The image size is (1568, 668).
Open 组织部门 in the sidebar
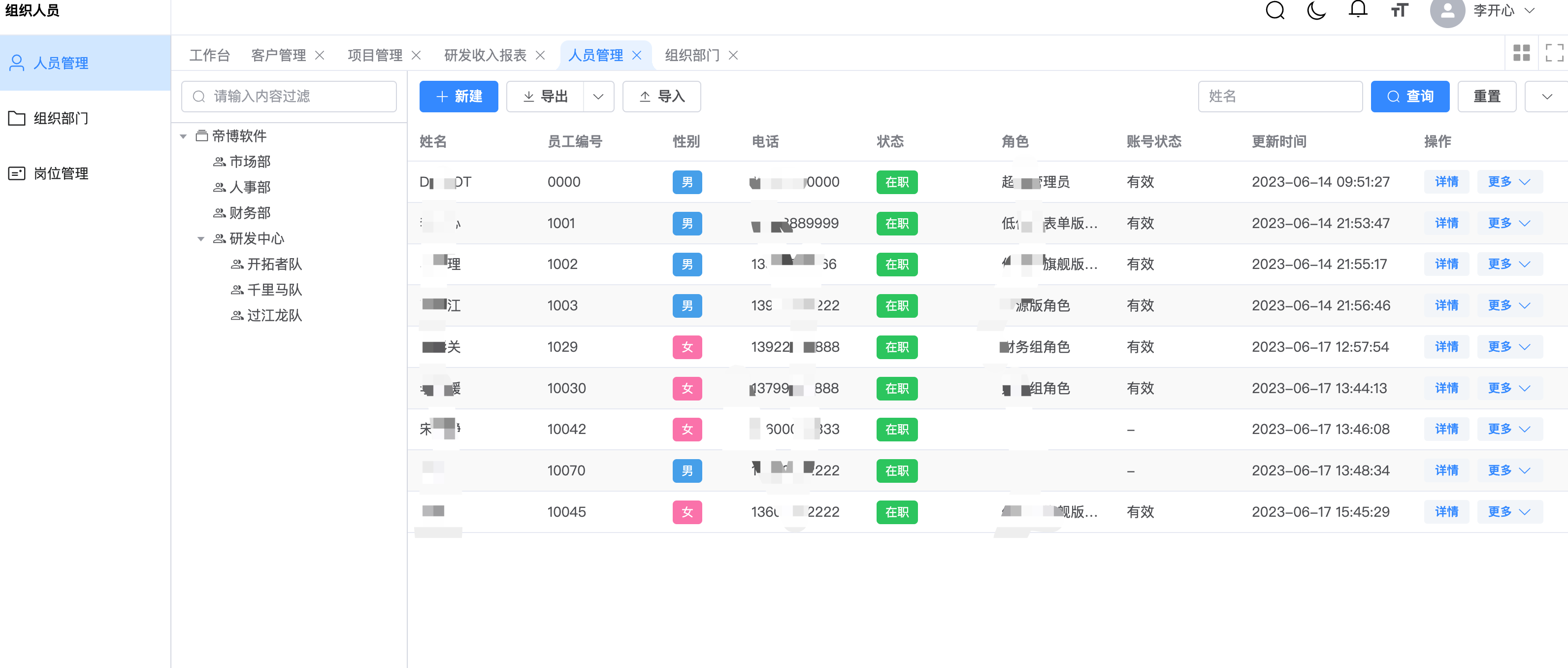85,118
